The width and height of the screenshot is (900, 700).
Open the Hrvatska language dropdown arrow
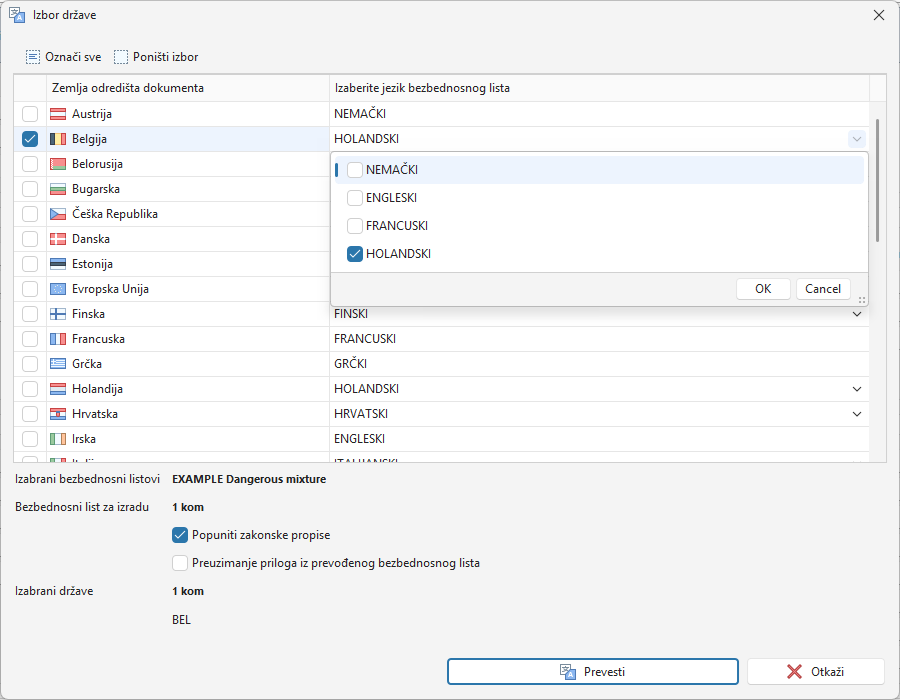856,414
